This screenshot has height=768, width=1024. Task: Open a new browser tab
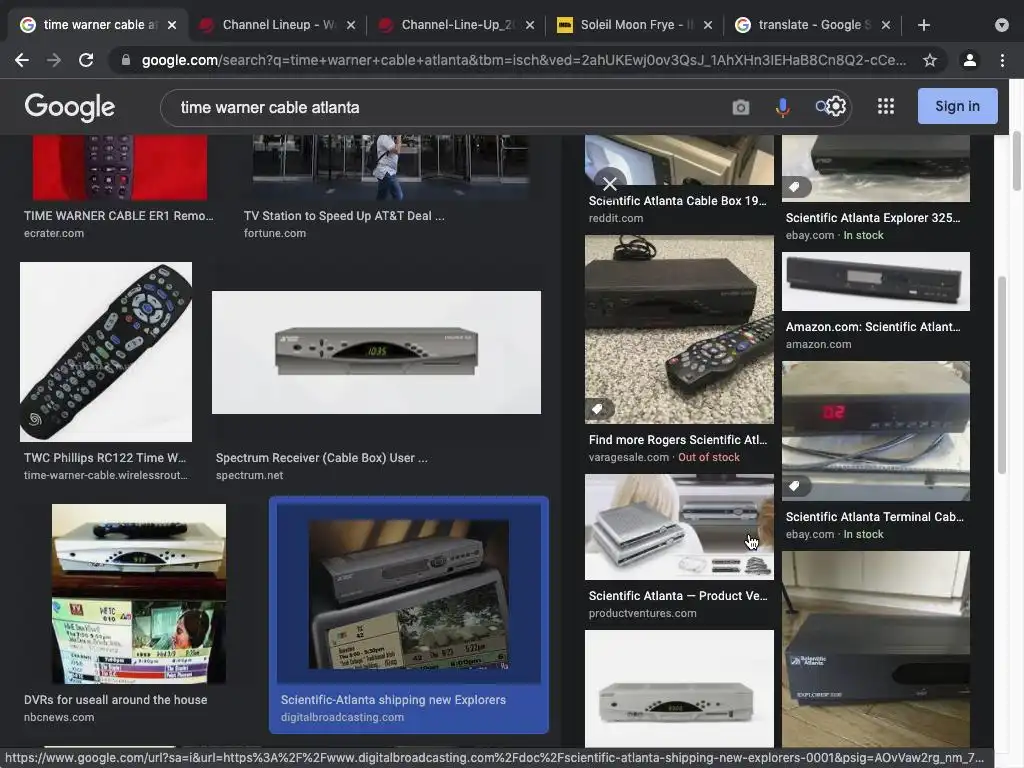tap(923, 25)
